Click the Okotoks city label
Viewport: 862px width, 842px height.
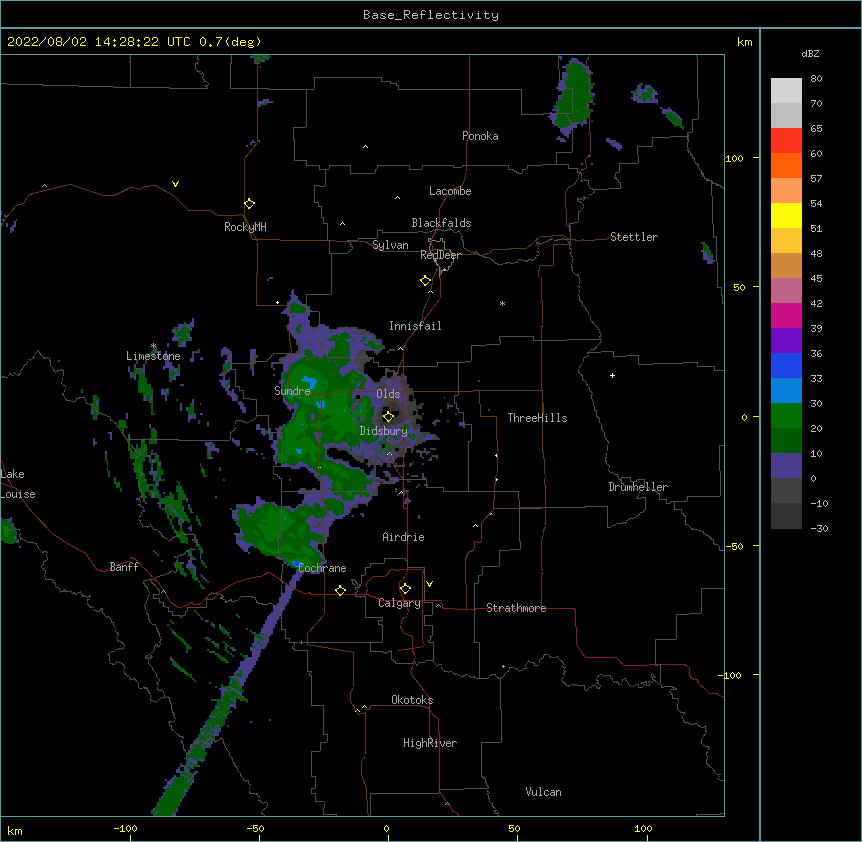[412, 700]
